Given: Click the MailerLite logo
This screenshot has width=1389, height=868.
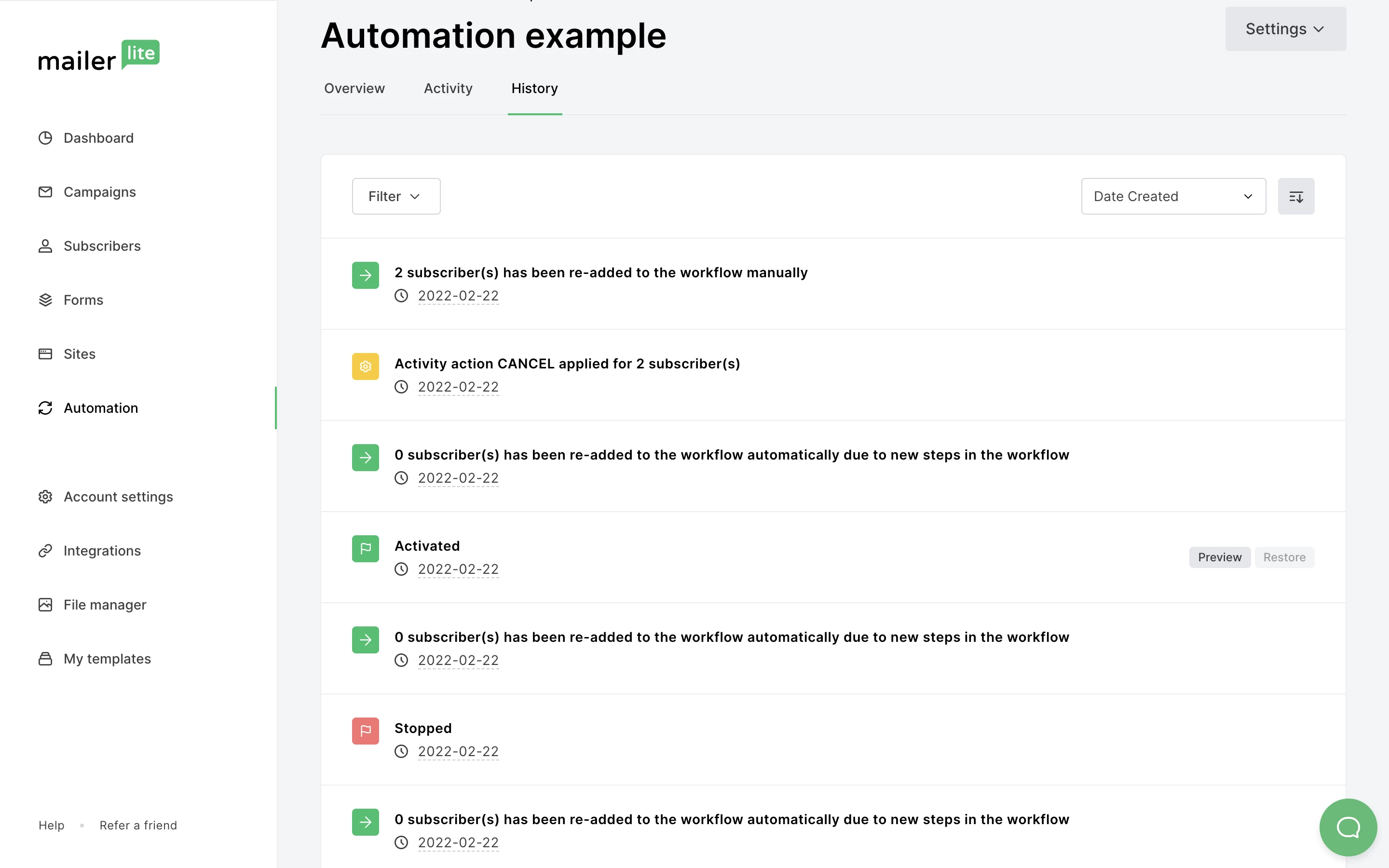Looking at the screenshot, I should [99, 55].
